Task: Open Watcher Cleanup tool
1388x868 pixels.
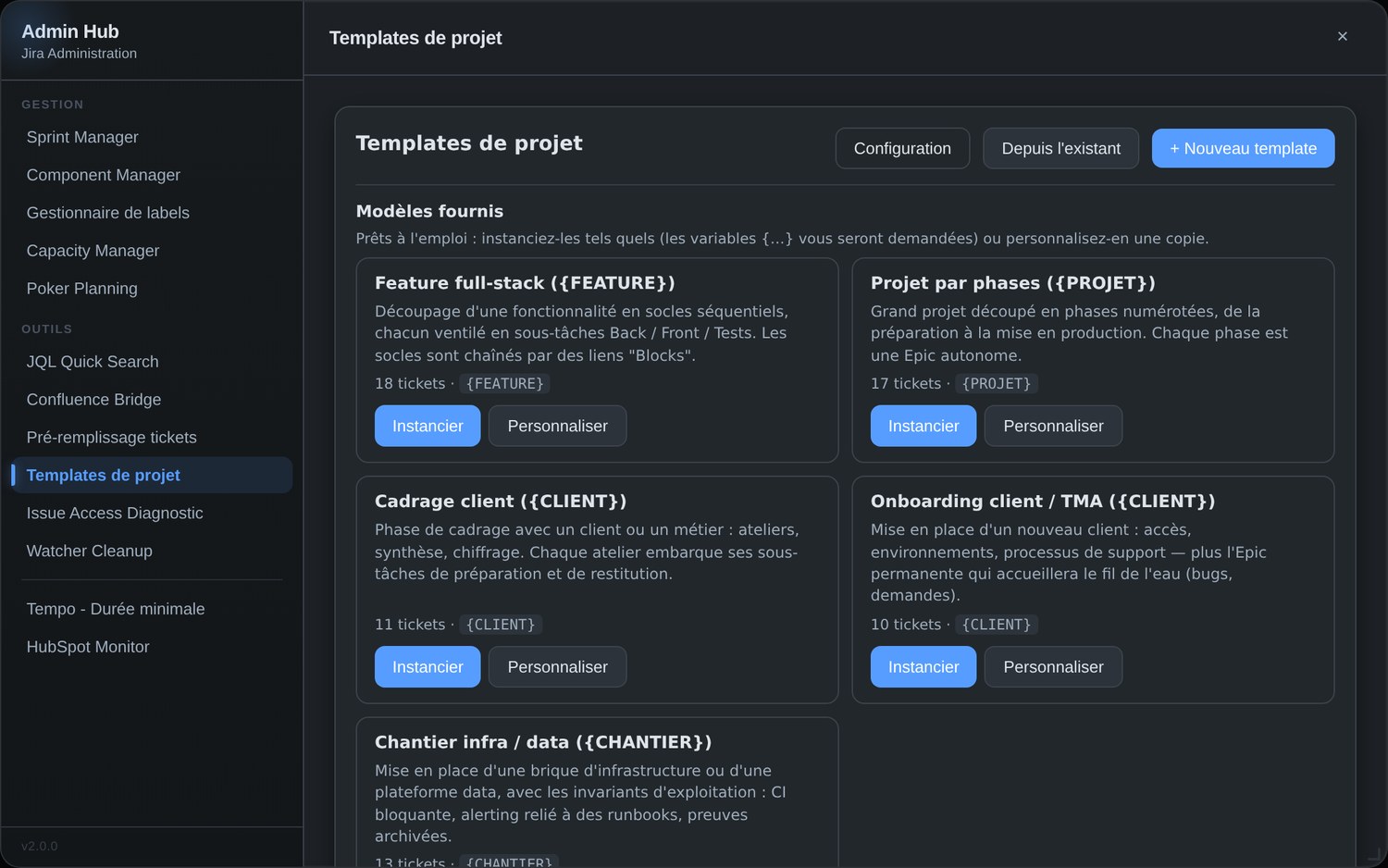Action: (152, 552)
